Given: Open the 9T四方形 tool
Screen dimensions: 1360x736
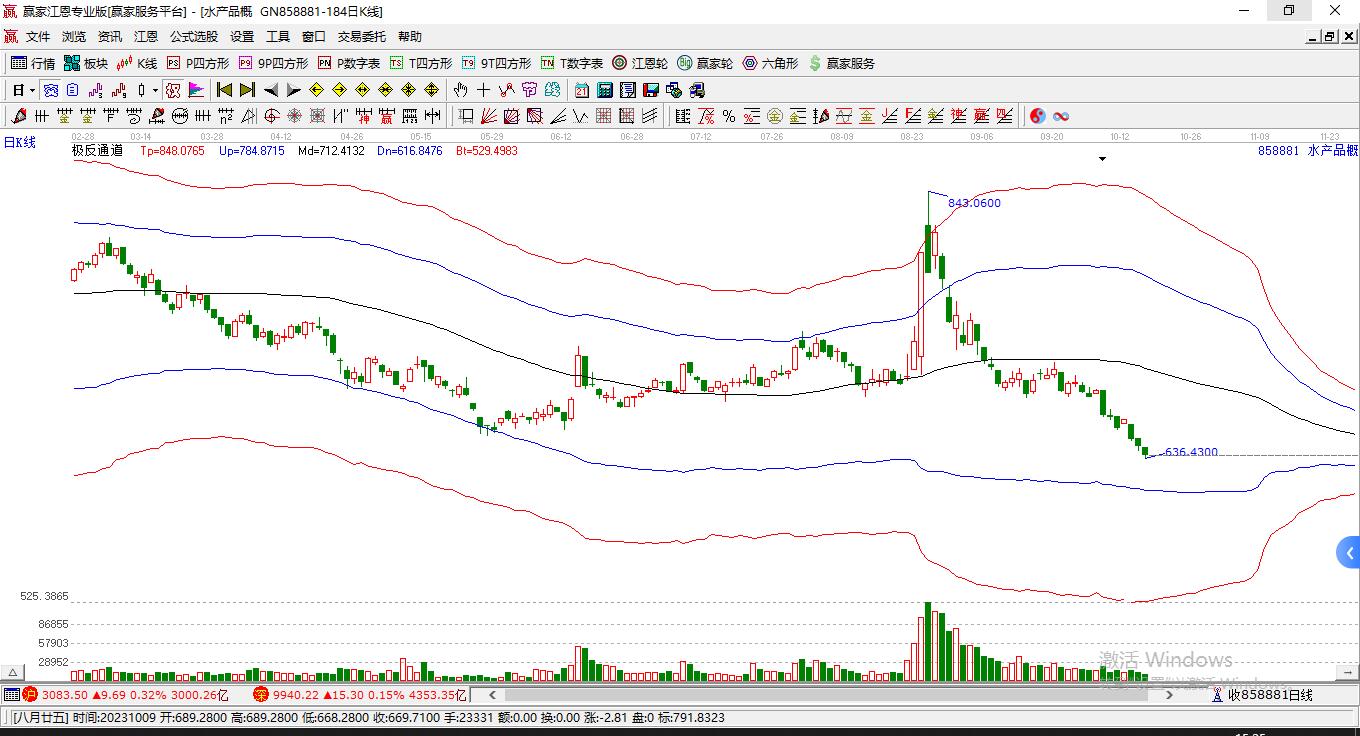Looking at the screenshot, I should tap(496, 63).
